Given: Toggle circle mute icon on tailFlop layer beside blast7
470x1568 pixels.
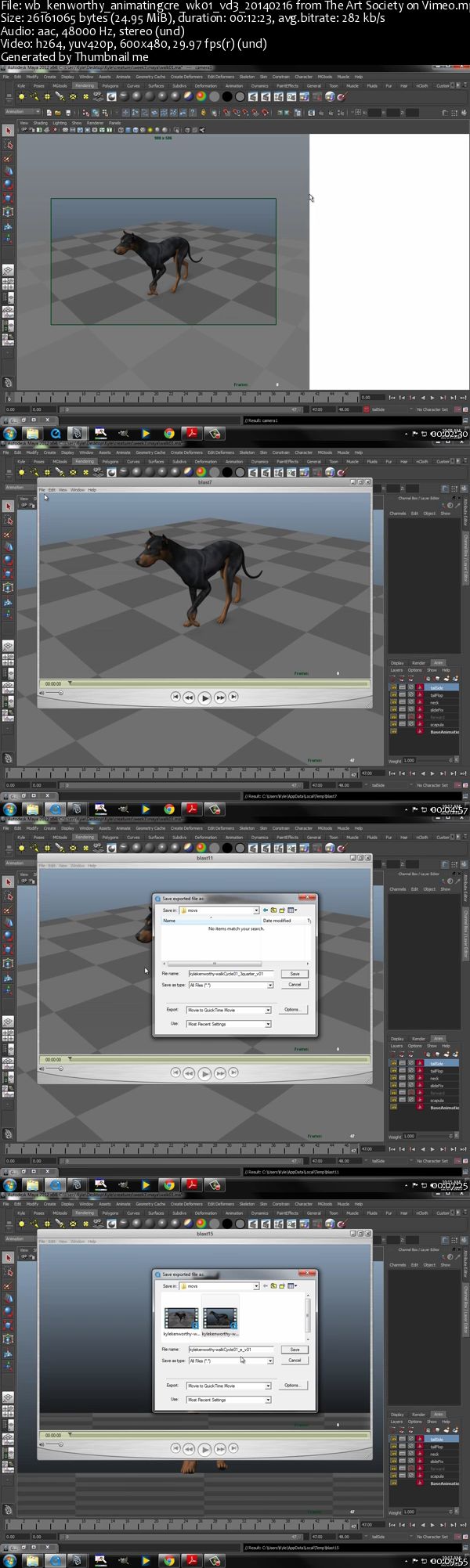Looking at the screenshot, I should coord(411,695).
